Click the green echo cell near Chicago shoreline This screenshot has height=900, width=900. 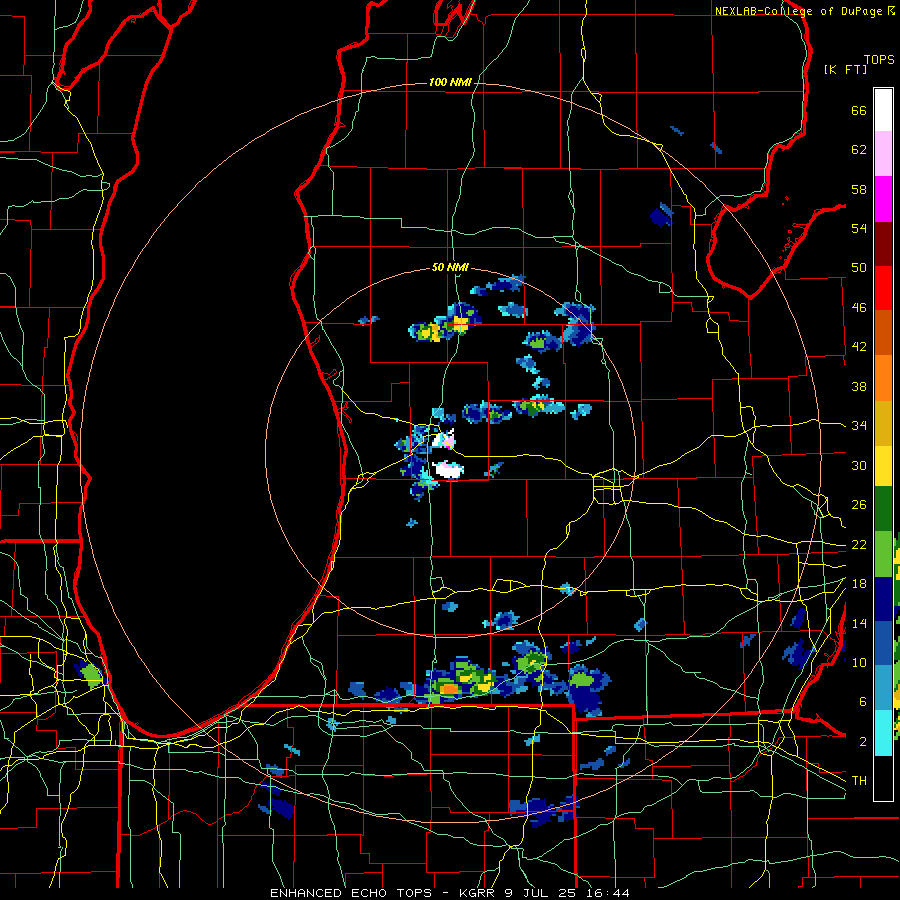click(x=92, y=674)
